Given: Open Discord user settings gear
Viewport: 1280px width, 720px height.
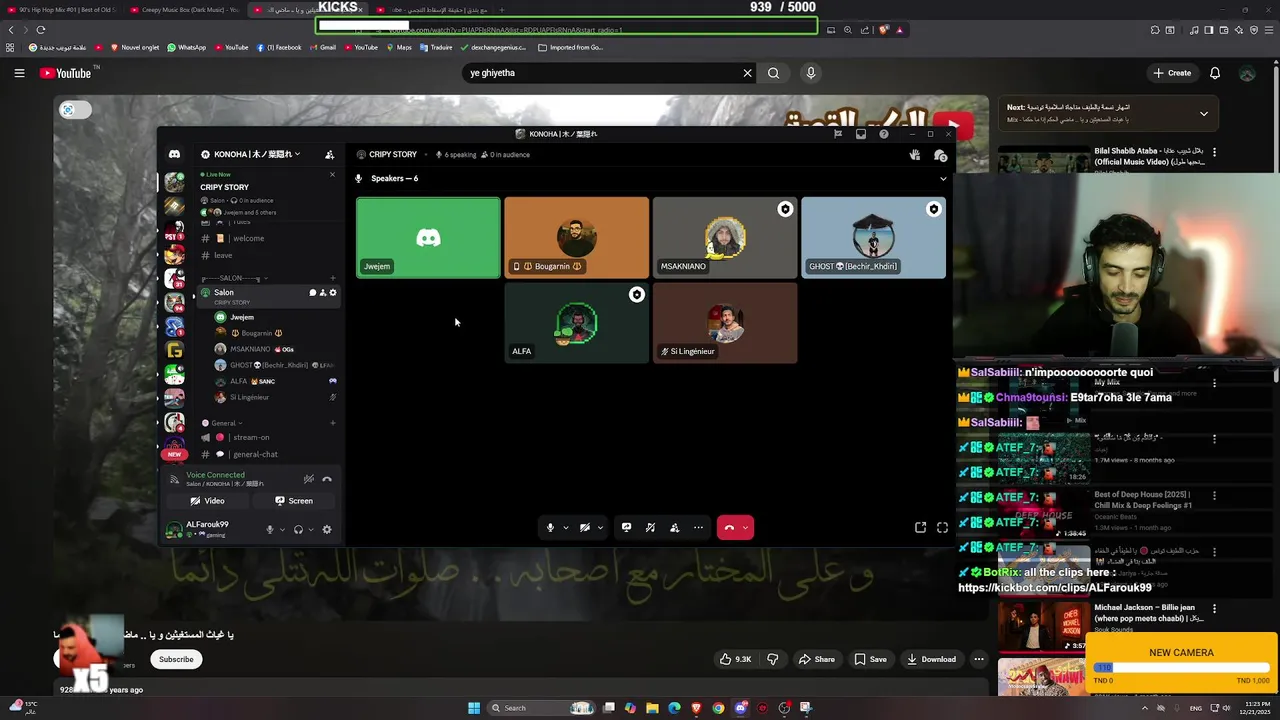Looking at the screenshot, I should 326,529.
